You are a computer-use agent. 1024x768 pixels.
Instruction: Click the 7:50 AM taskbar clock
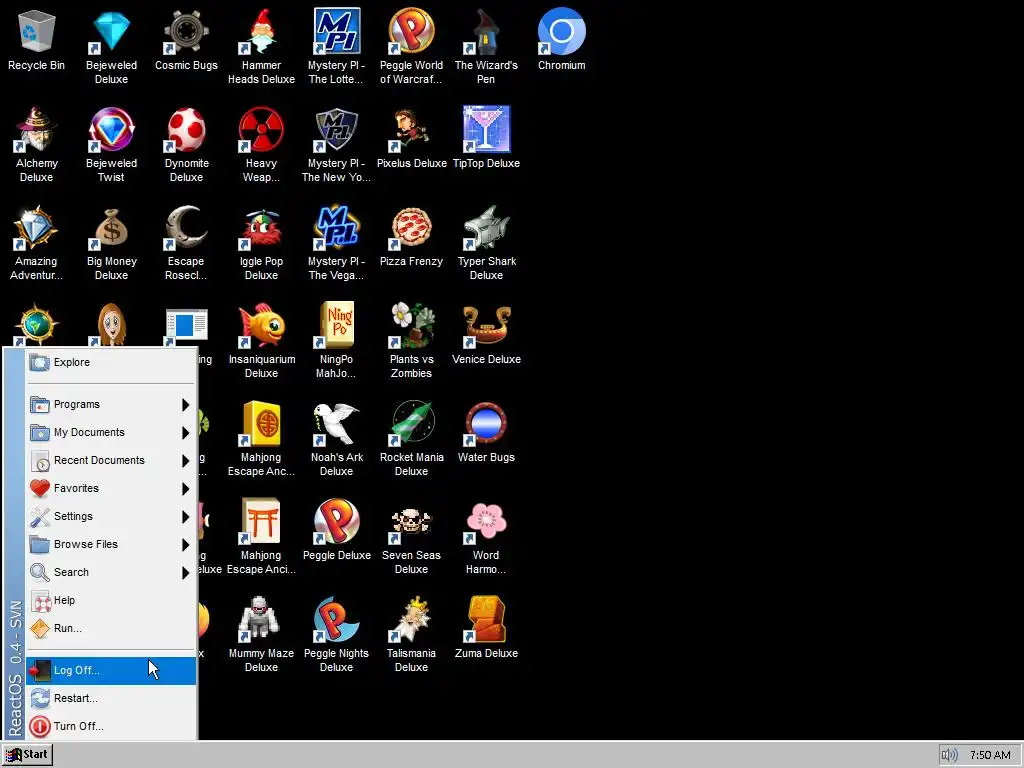click(x=990, y=755)
